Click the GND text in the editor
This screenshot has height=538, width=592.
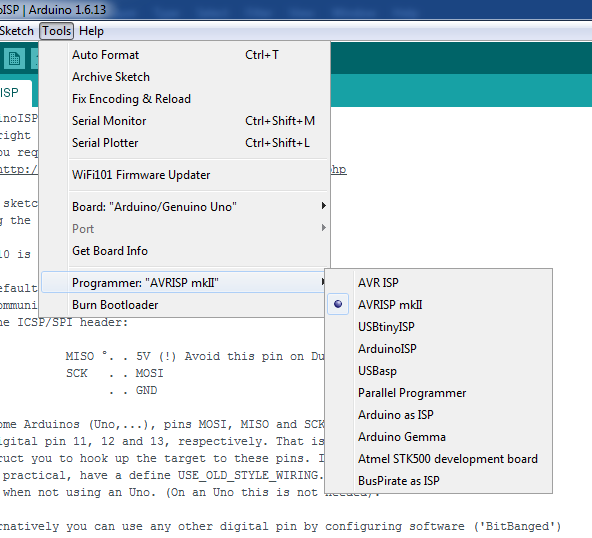pos(146,390)
